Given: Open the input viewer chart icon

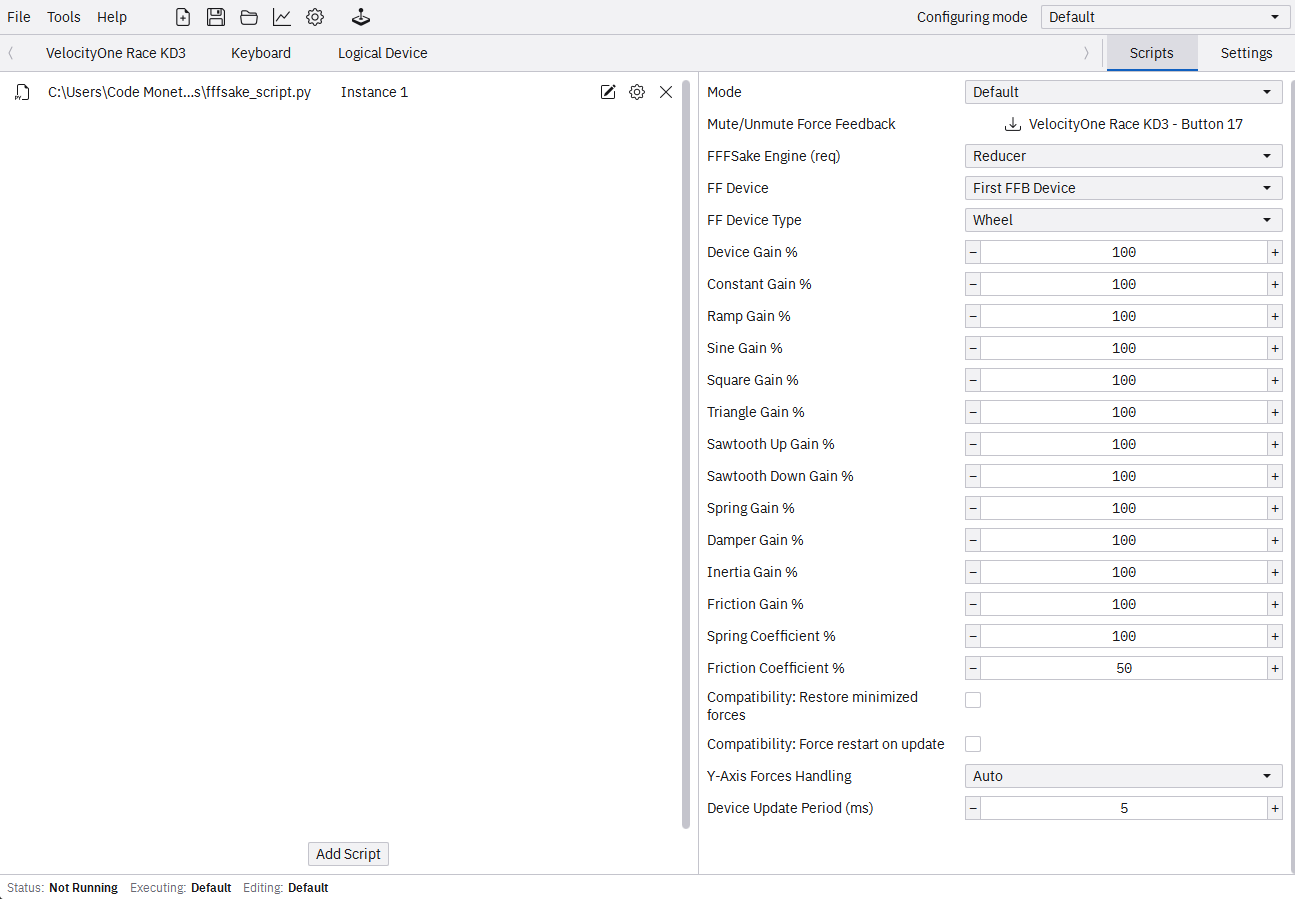Looking at the screenshot, I should 282,17.
